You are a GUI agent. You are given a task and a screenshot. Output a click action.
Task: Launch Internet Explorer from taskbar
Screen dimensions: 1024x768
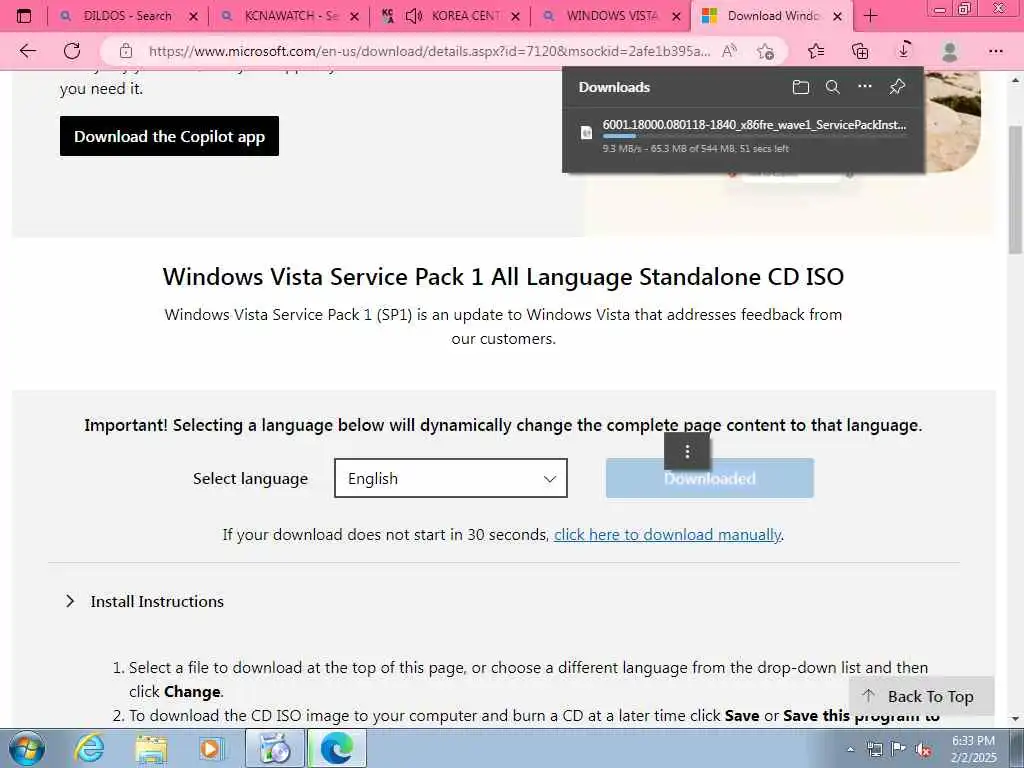89,748
